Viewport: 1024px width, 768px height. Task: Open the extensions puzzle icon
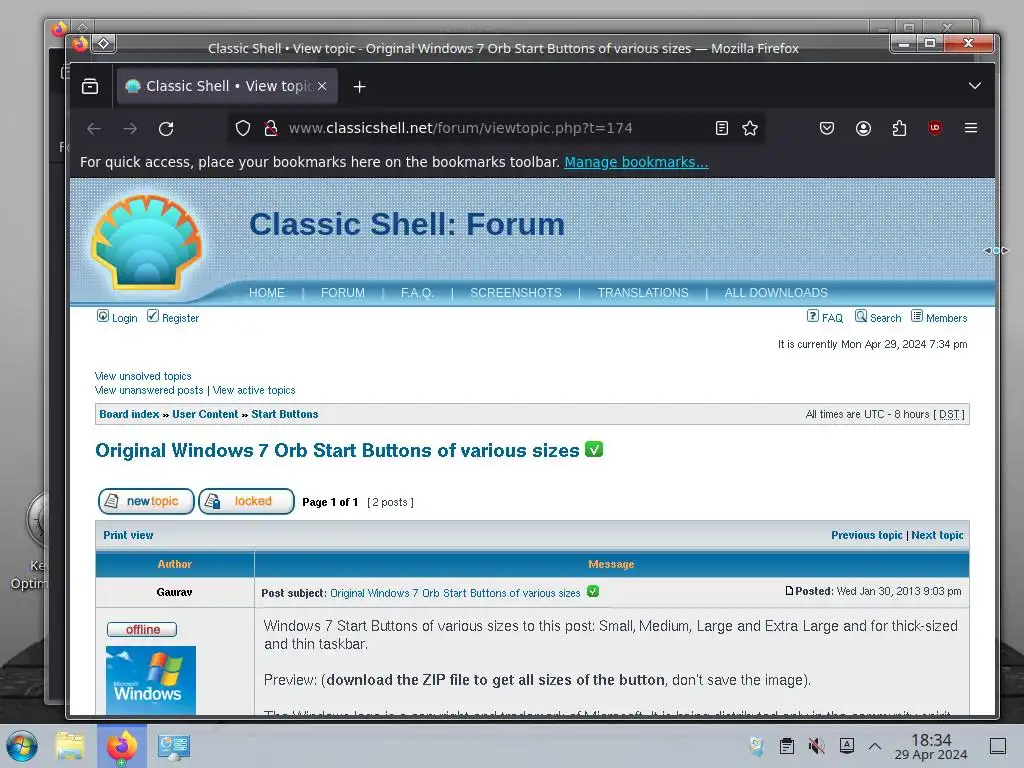point(899,128)
